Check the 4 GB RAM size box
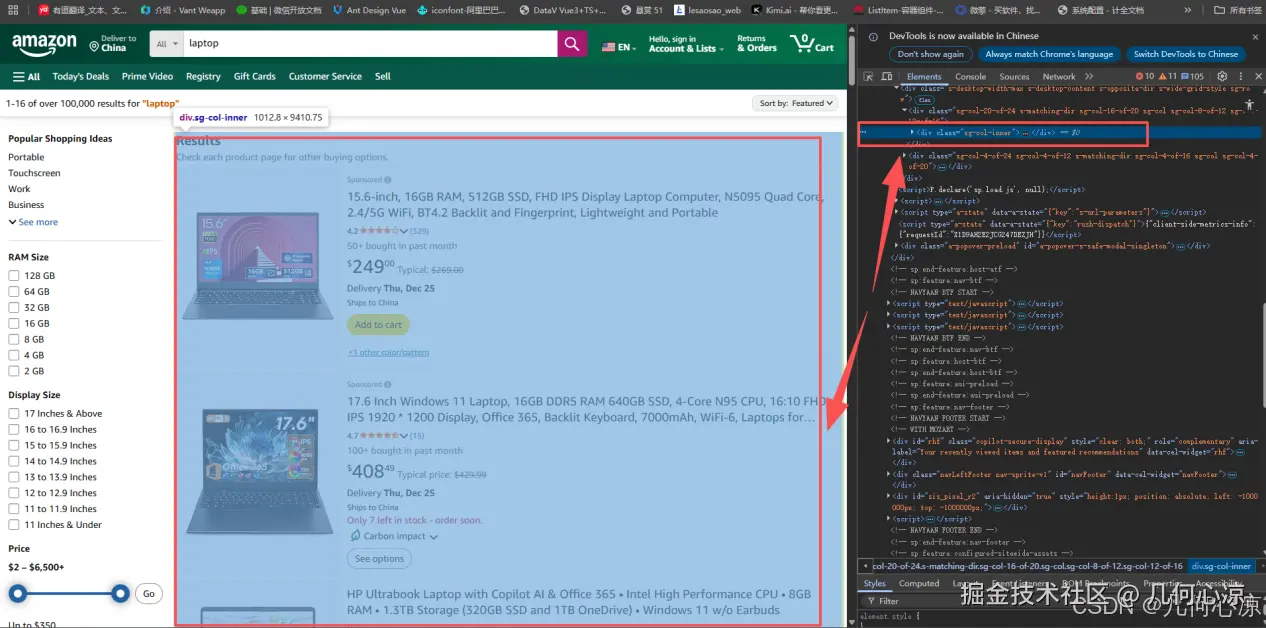Viewport: 1266px width, 628px height. [x=14, y=355]
